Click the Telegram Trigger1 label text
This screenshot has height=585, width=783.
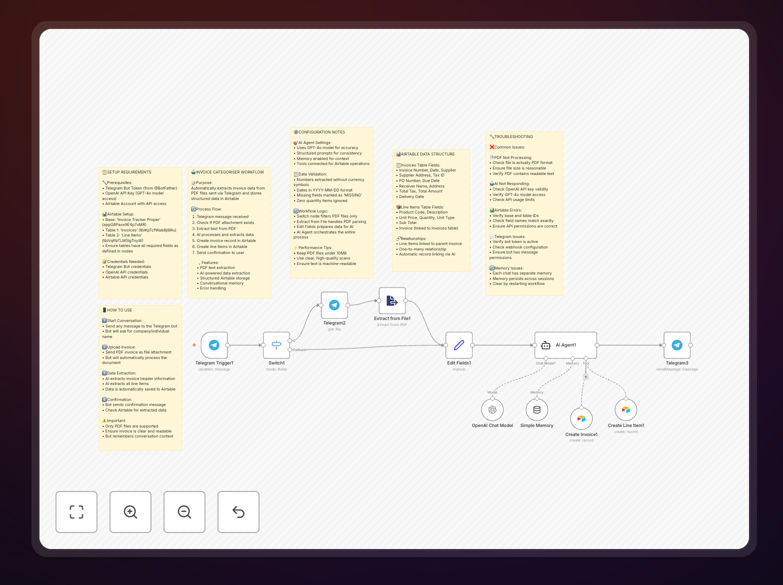point(214,363)
